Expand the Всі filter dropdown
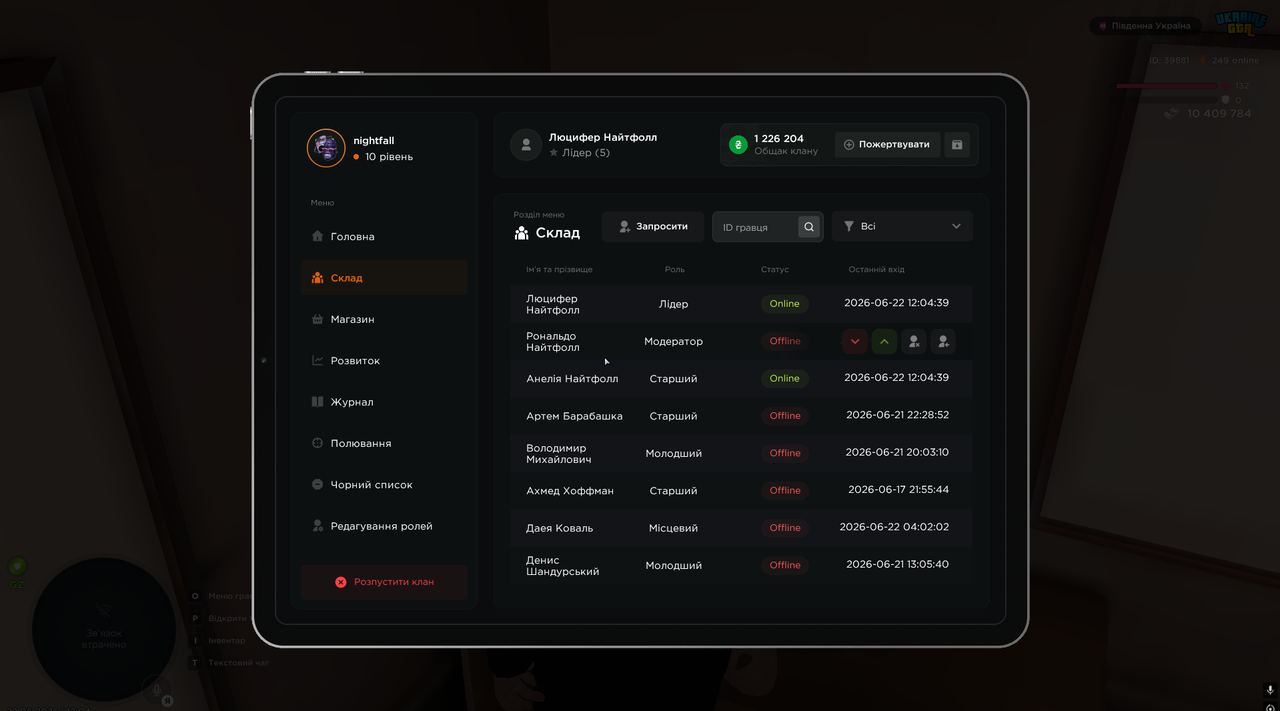Screen dimensions: 1280x711 pos(902,227)
